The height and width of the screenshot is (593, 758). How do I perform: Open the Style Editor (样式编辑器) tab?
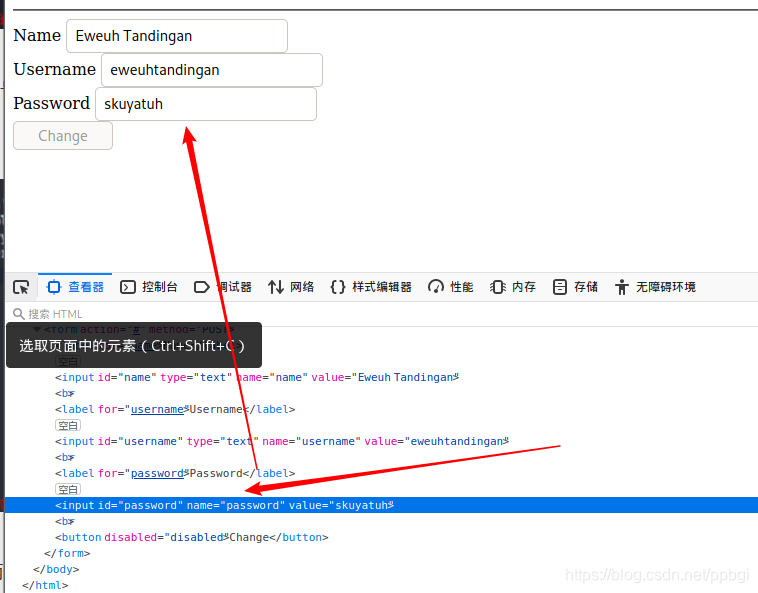(x=371, y=287)
